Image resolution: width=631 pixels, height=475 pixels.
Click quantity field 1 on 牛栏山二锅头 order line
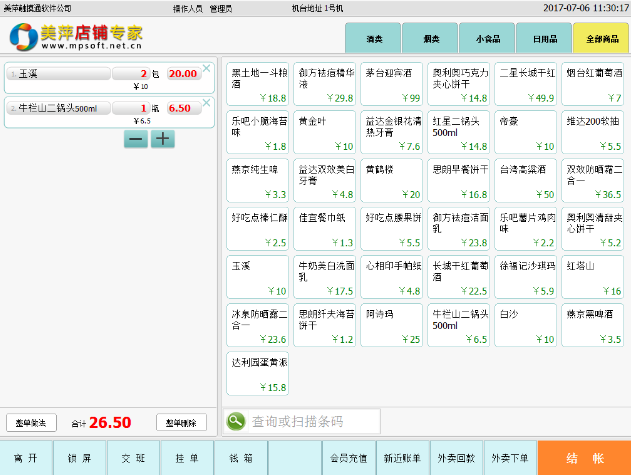point(131,108)
